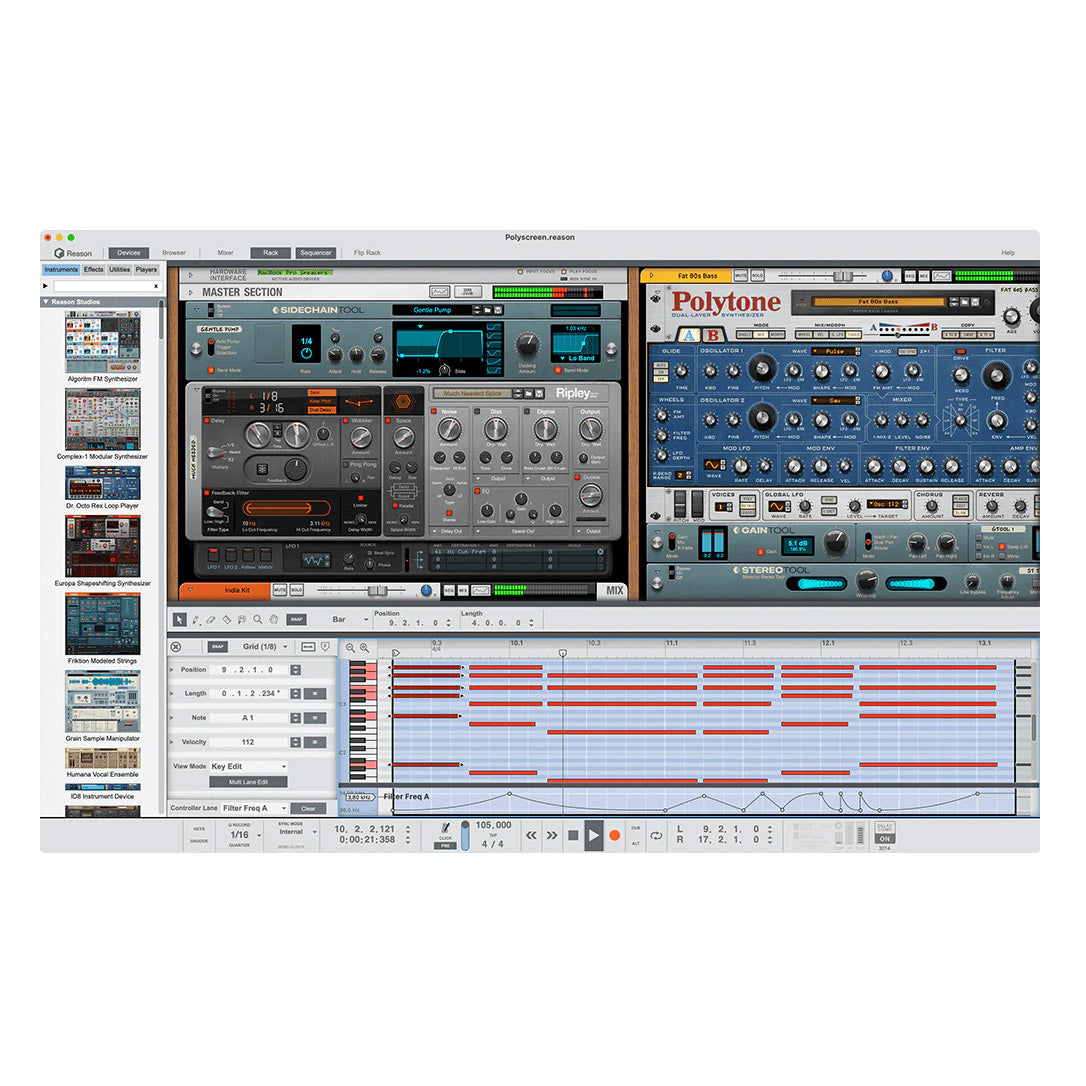Open the Sync Mode Internal dropdown
Screen dimensions: 1086x1086
point(297,832)
